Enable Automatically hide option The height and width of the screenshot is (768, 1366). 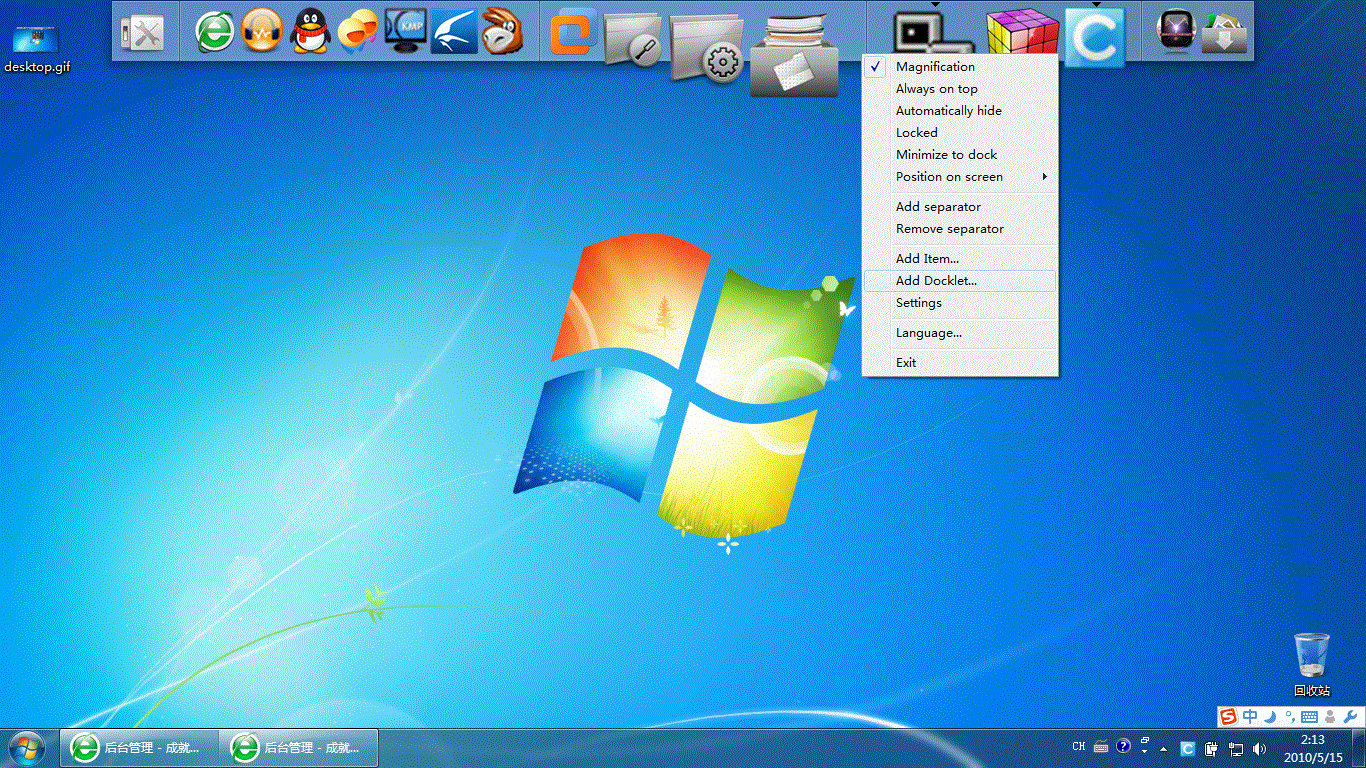pos(960,111)
